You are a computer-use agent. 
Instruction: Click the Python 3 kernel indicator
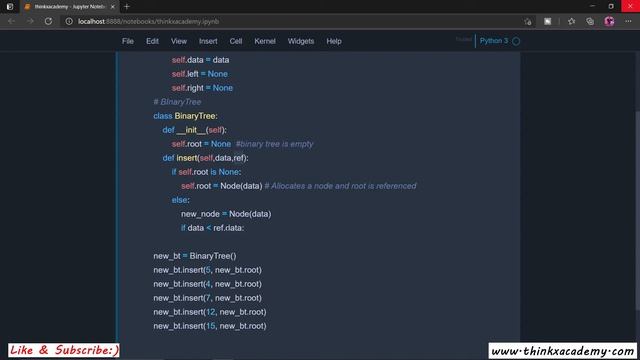click(x=494, y=41)
